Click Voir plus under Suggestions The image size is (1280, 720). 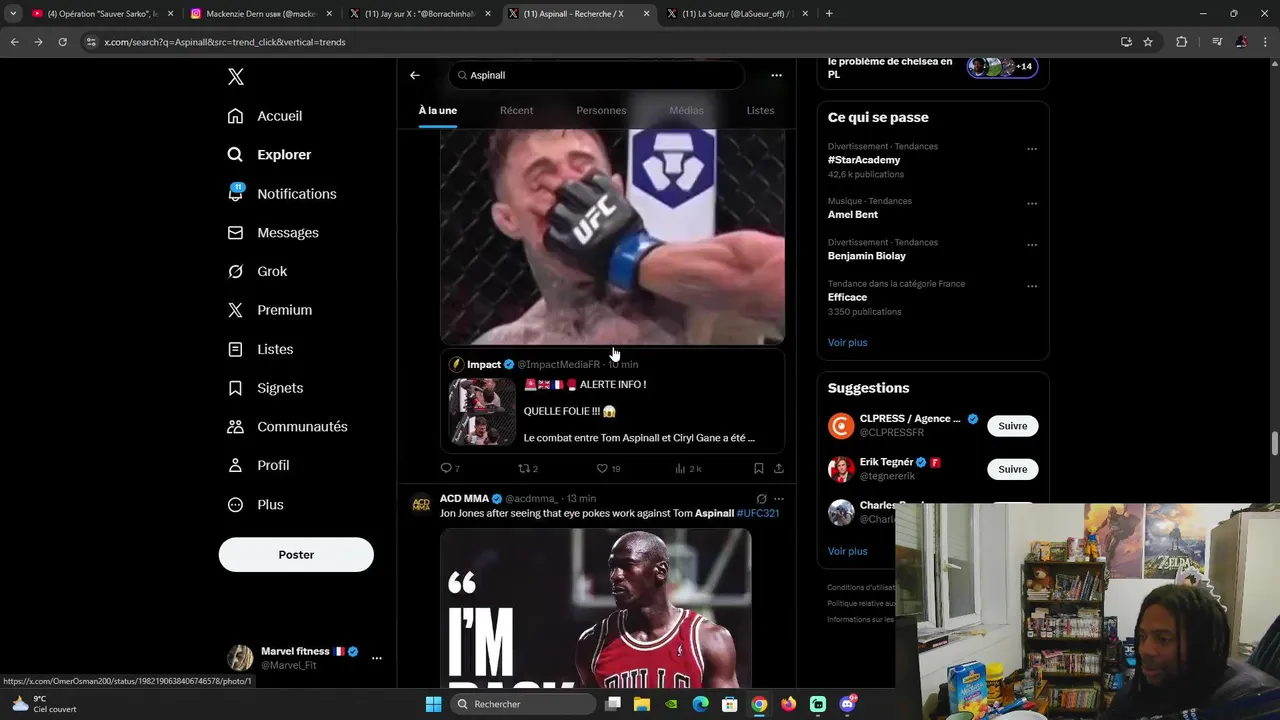pos(847,552)
